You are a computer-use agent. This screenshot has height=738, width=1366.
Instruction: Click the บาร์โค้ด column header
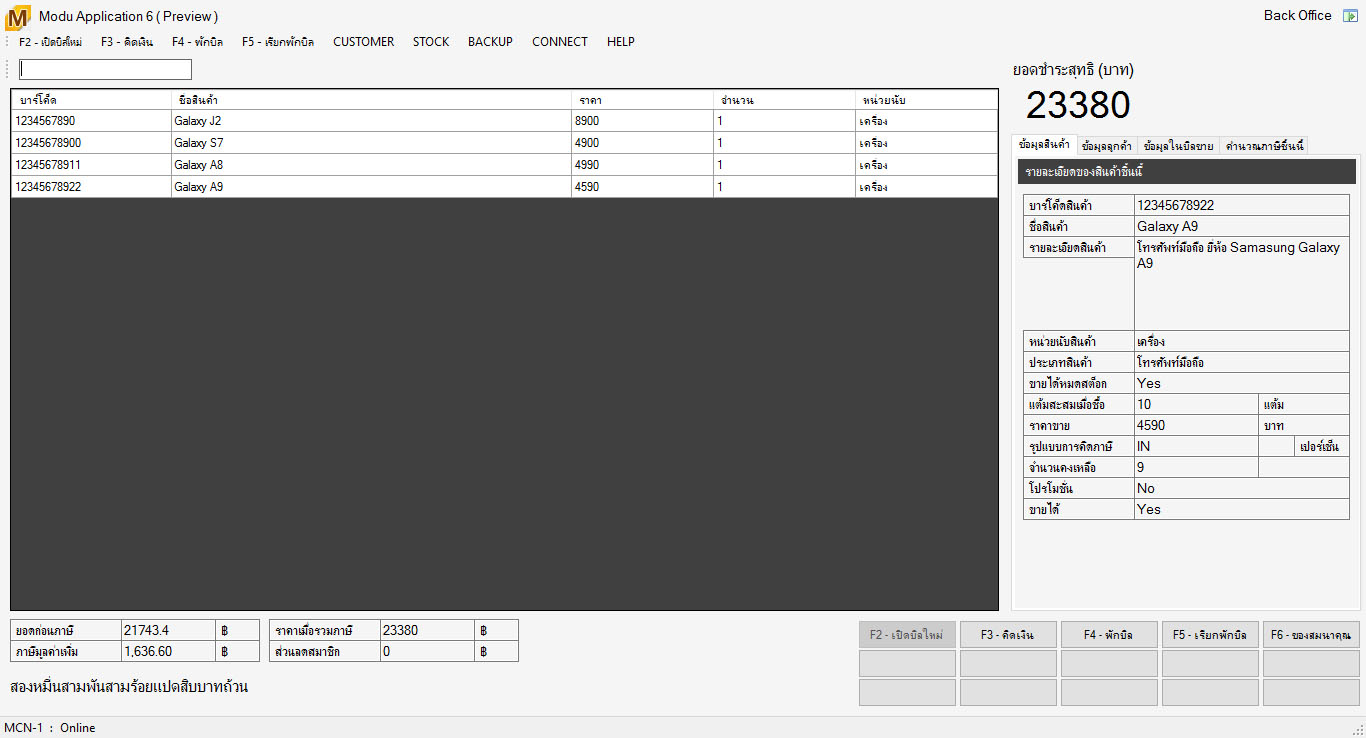(91, 100)
